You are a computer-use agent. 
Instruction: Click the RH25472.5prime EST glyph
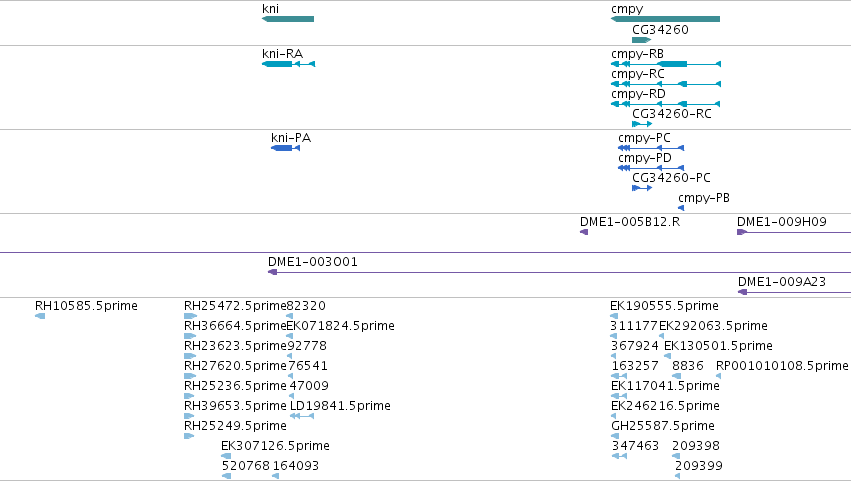190,316
